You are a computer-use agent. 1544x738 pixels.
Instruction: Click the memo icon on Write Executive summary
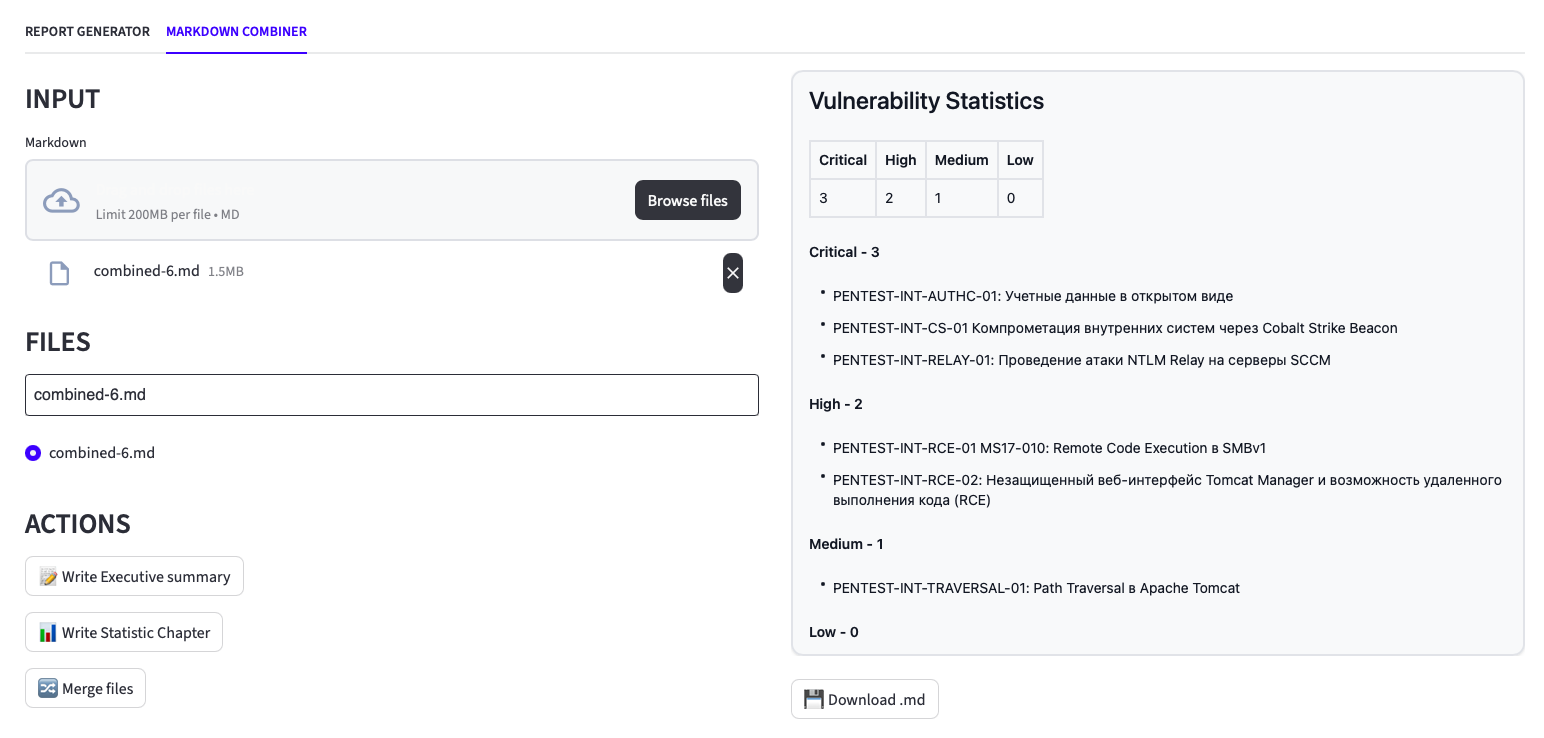(48, 577)
